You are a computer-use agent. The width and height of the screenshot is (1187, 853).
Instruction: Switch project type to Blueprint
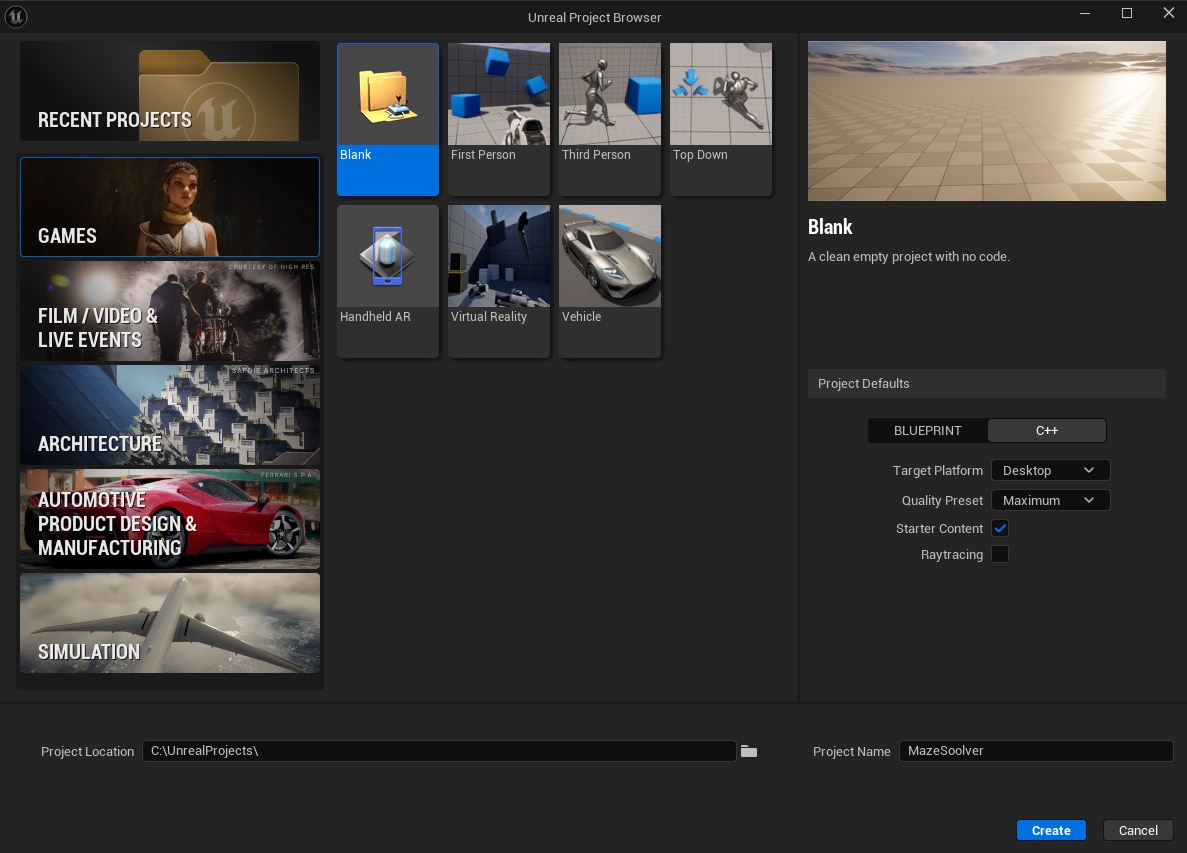click(927, 430)
